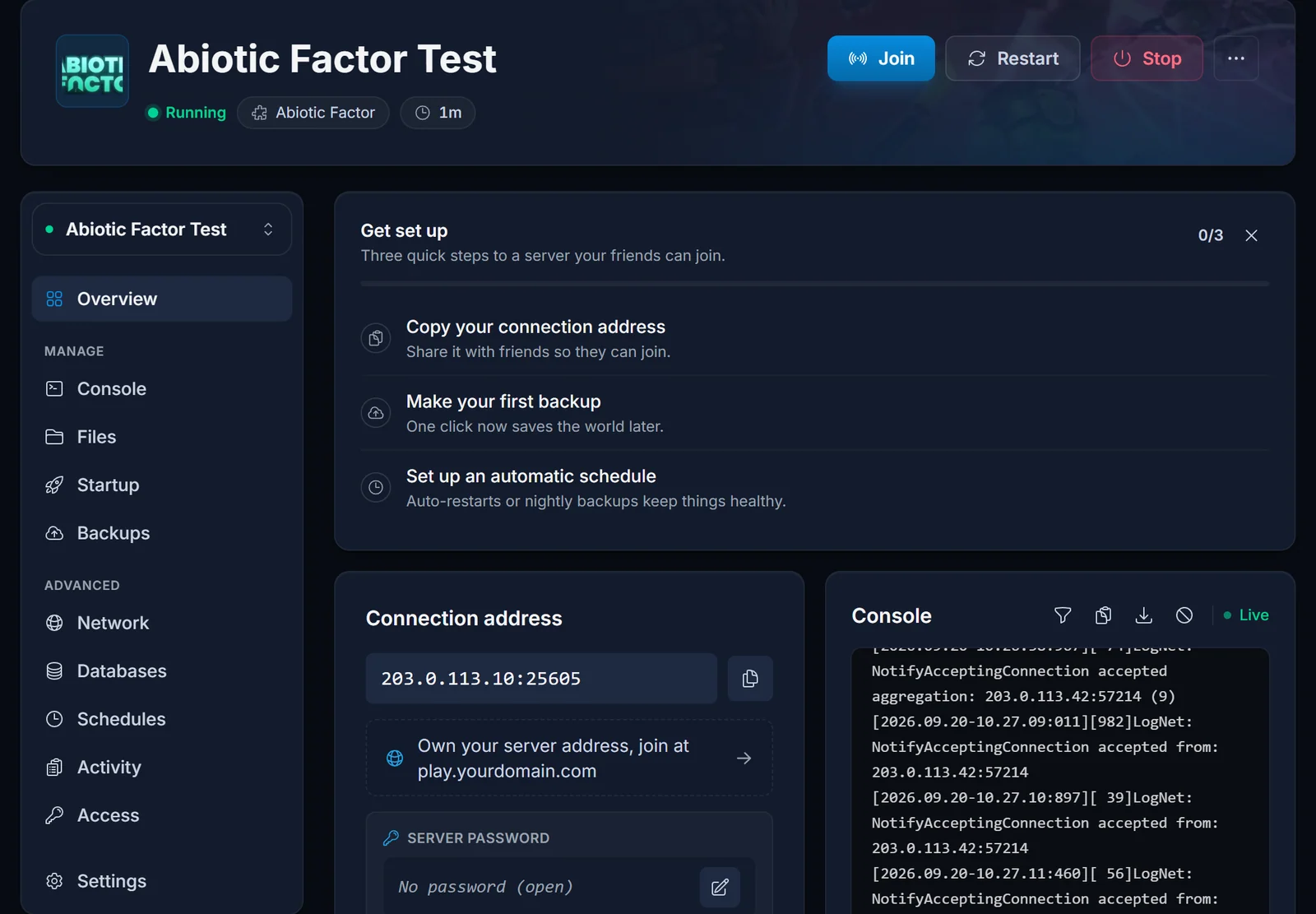
Task: Click the Copy your connection address step
Action: 814,338
